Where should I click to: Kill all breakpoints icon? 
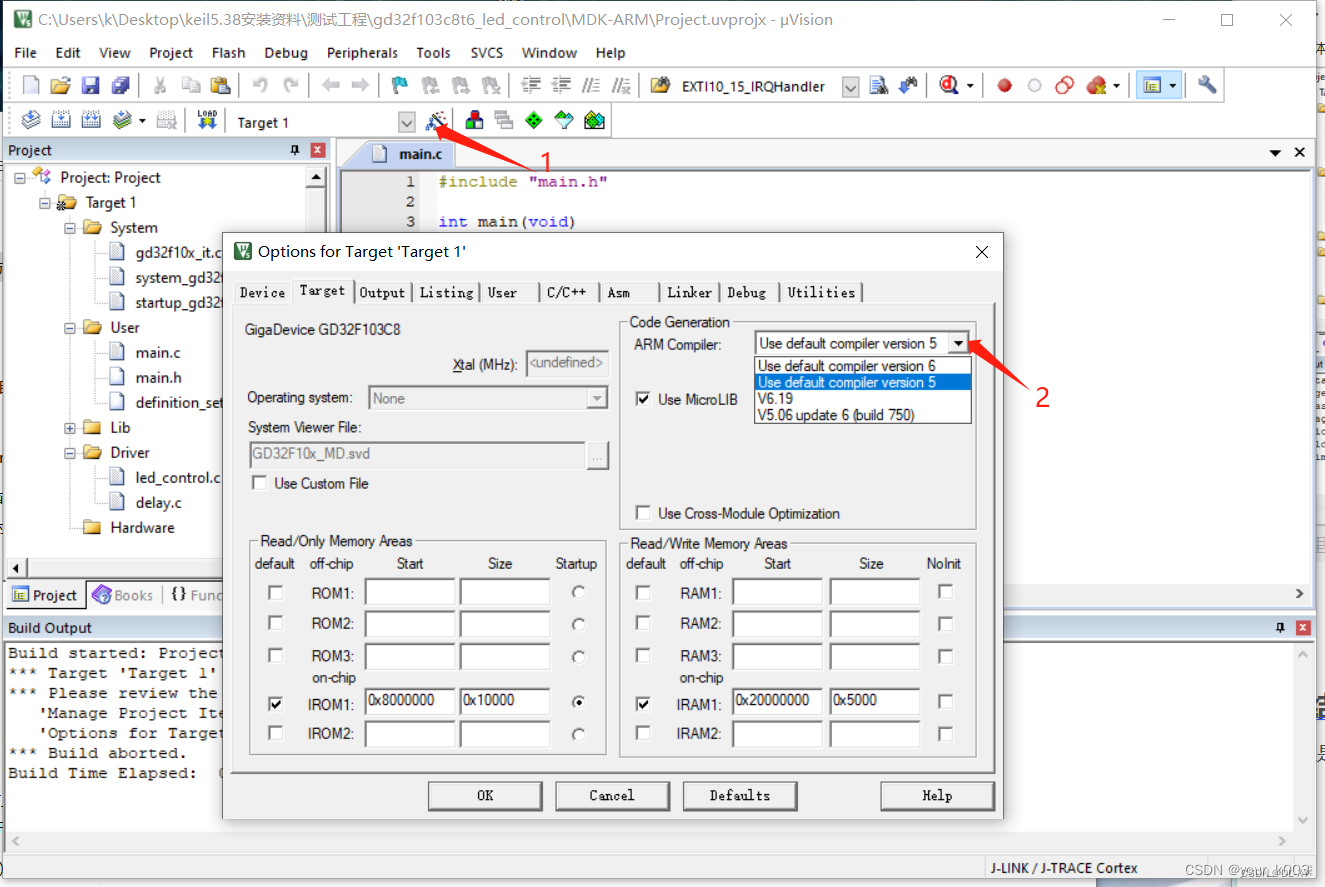tap(1097, 86)
